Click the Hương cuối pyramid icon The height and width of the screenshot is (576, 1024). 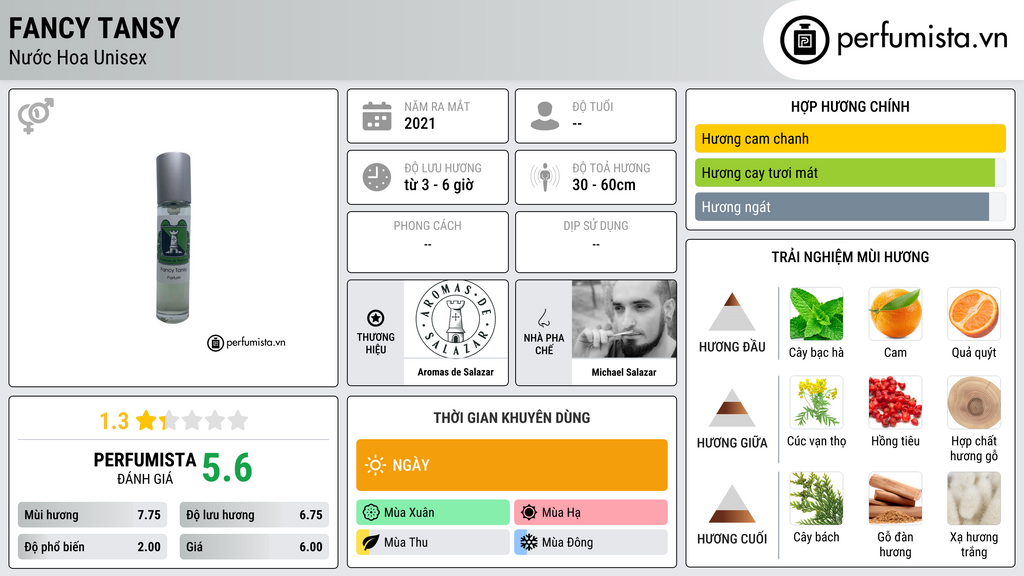point(732,504)
